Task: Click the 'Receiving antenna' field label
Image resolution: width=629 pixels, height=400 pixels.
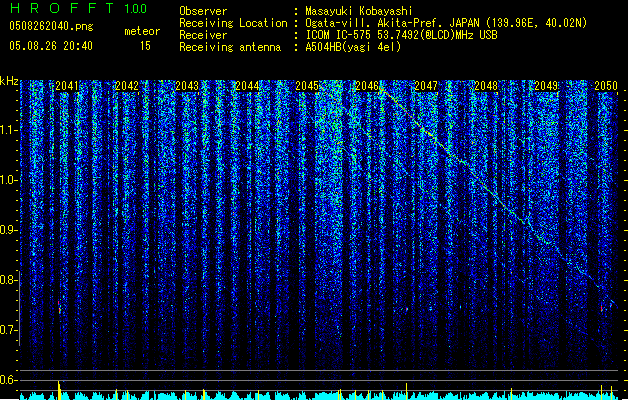Action: 230,47
